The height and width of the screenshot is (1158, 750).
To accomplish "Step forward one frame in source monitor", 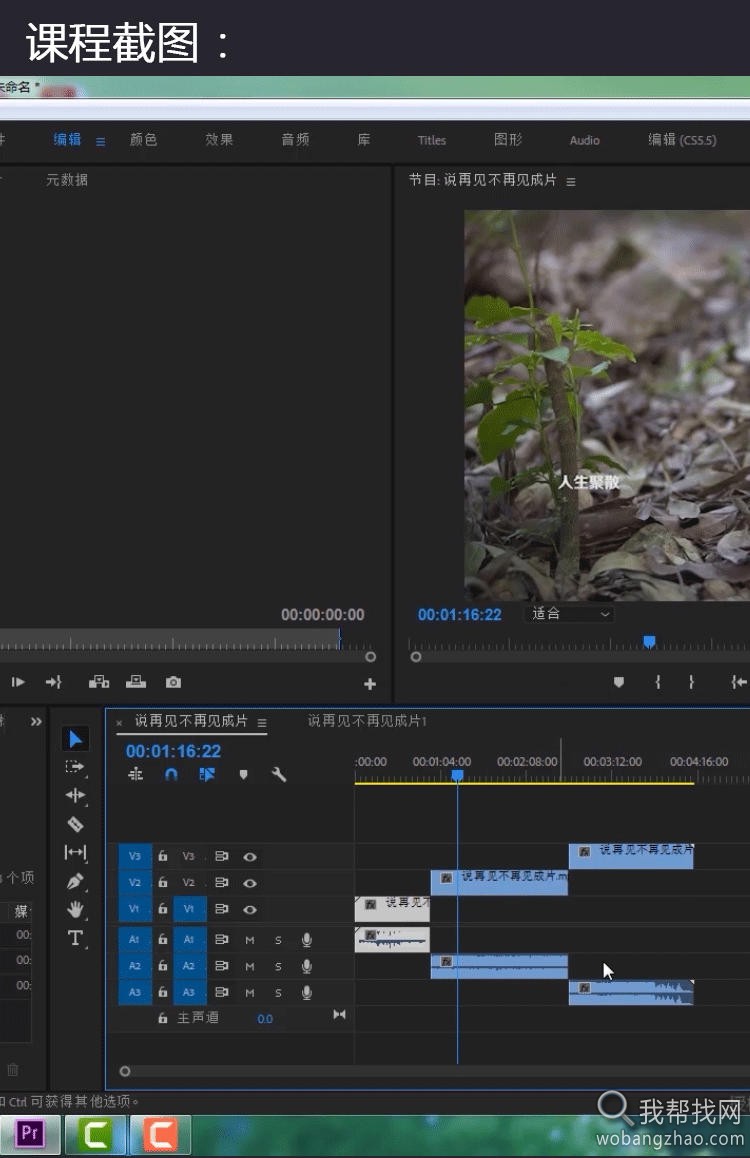I will coord(18,682).
